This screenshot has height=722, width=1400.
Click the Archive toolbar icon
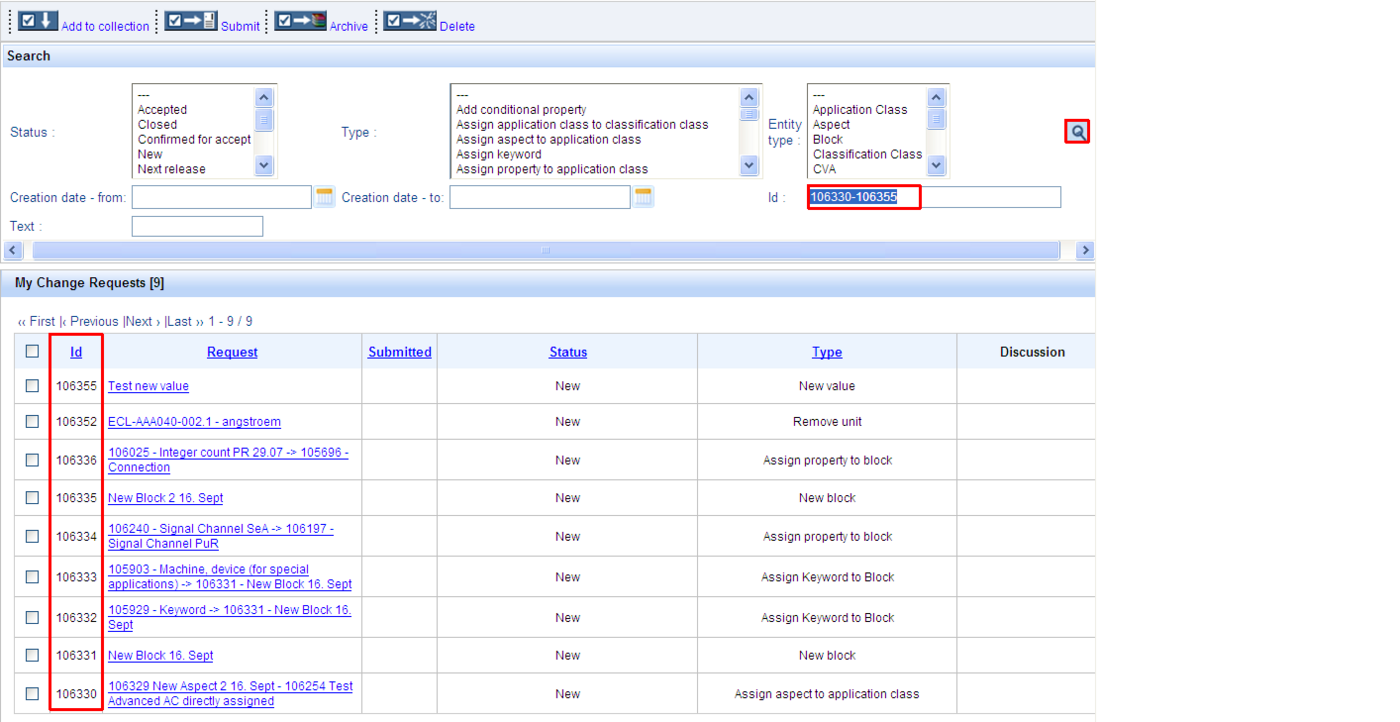(300, 21)
